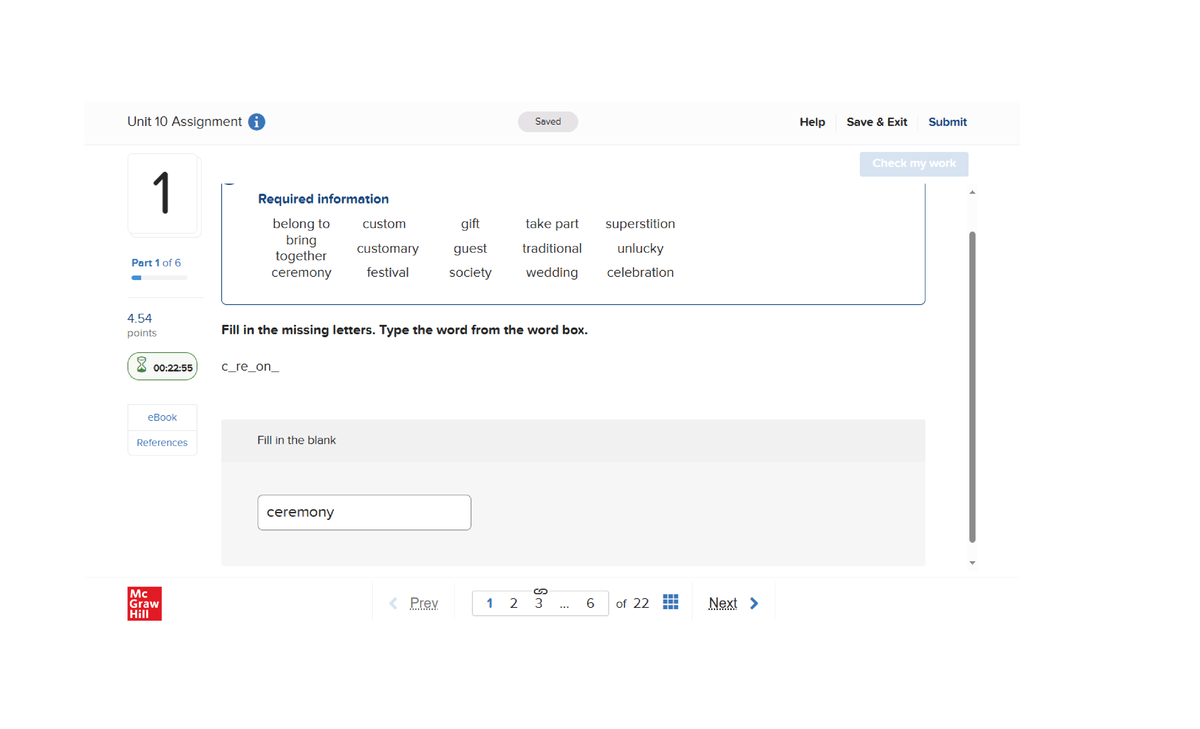Click the scrollbar down arrow icon
This screenshot has height=729, width=1200.
[x=971, y=562]
